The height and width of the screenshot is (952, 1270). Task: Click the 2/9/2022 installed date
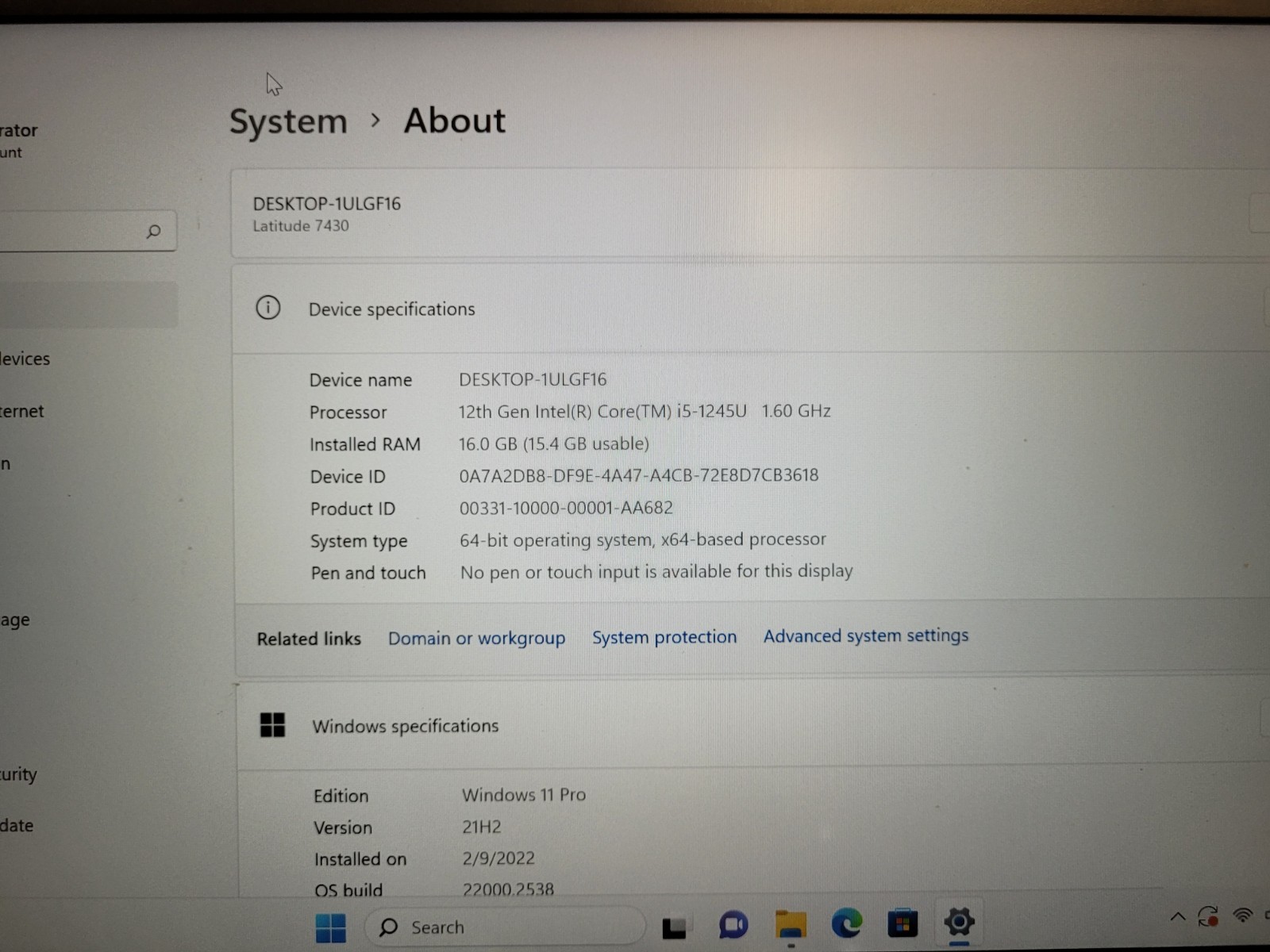click(498, 858)
